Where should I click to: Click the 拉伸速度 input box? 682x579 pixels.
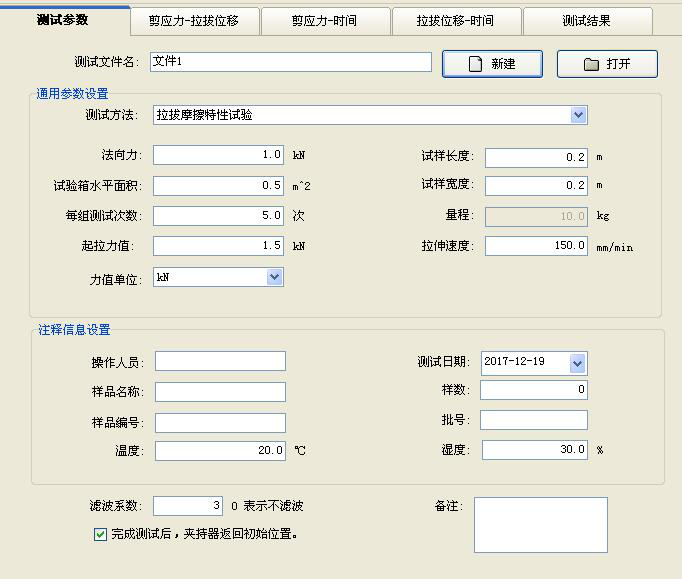535,245
